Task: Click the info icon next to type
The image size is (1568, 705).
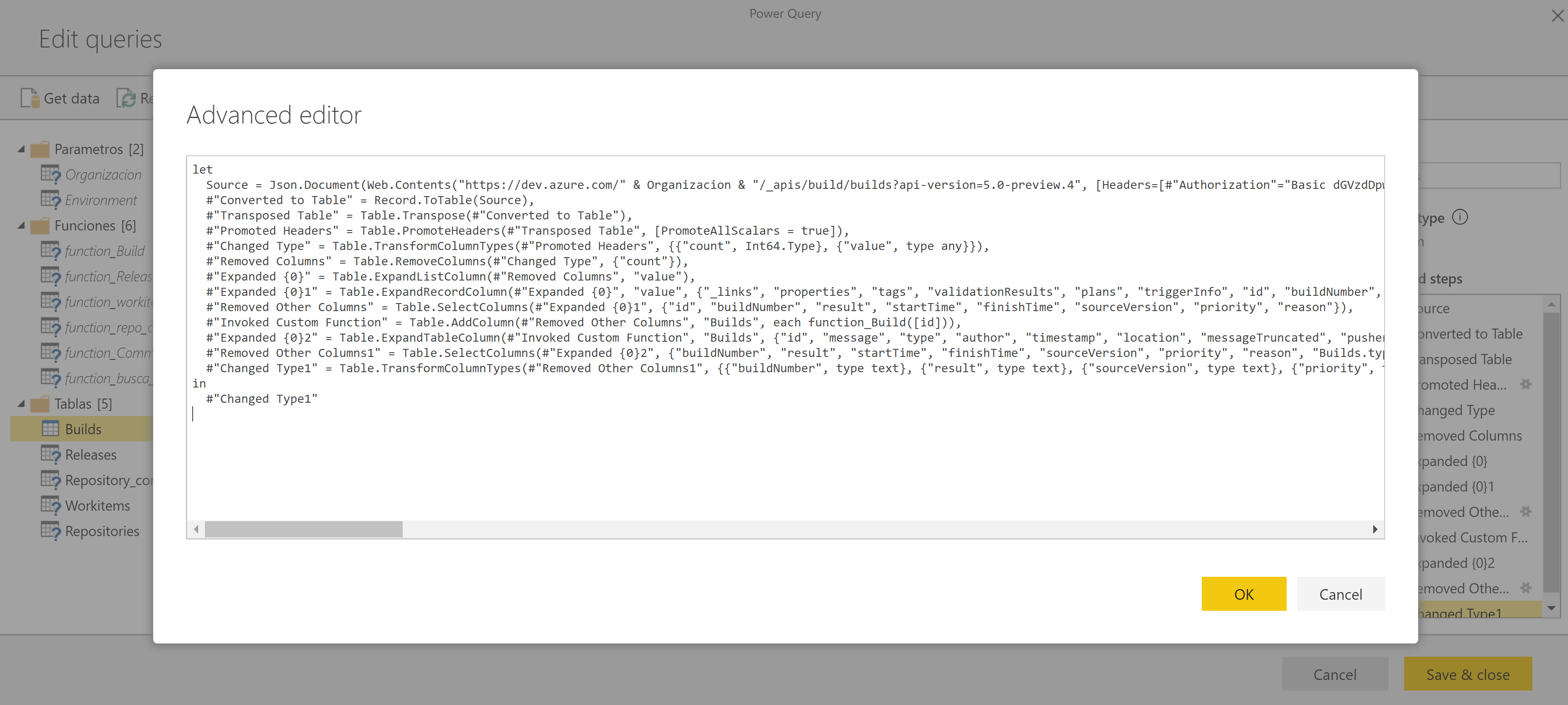Action: click(x=1460, y=217)
